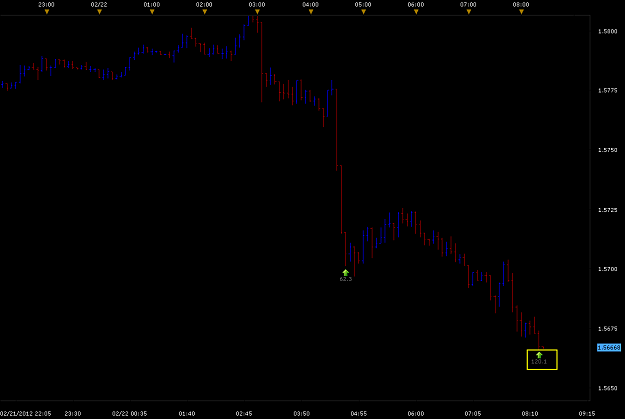The width and height of the screenshot is (625, 419).
Task: Select the orange marker under 04:00
Action: point(311,12)
